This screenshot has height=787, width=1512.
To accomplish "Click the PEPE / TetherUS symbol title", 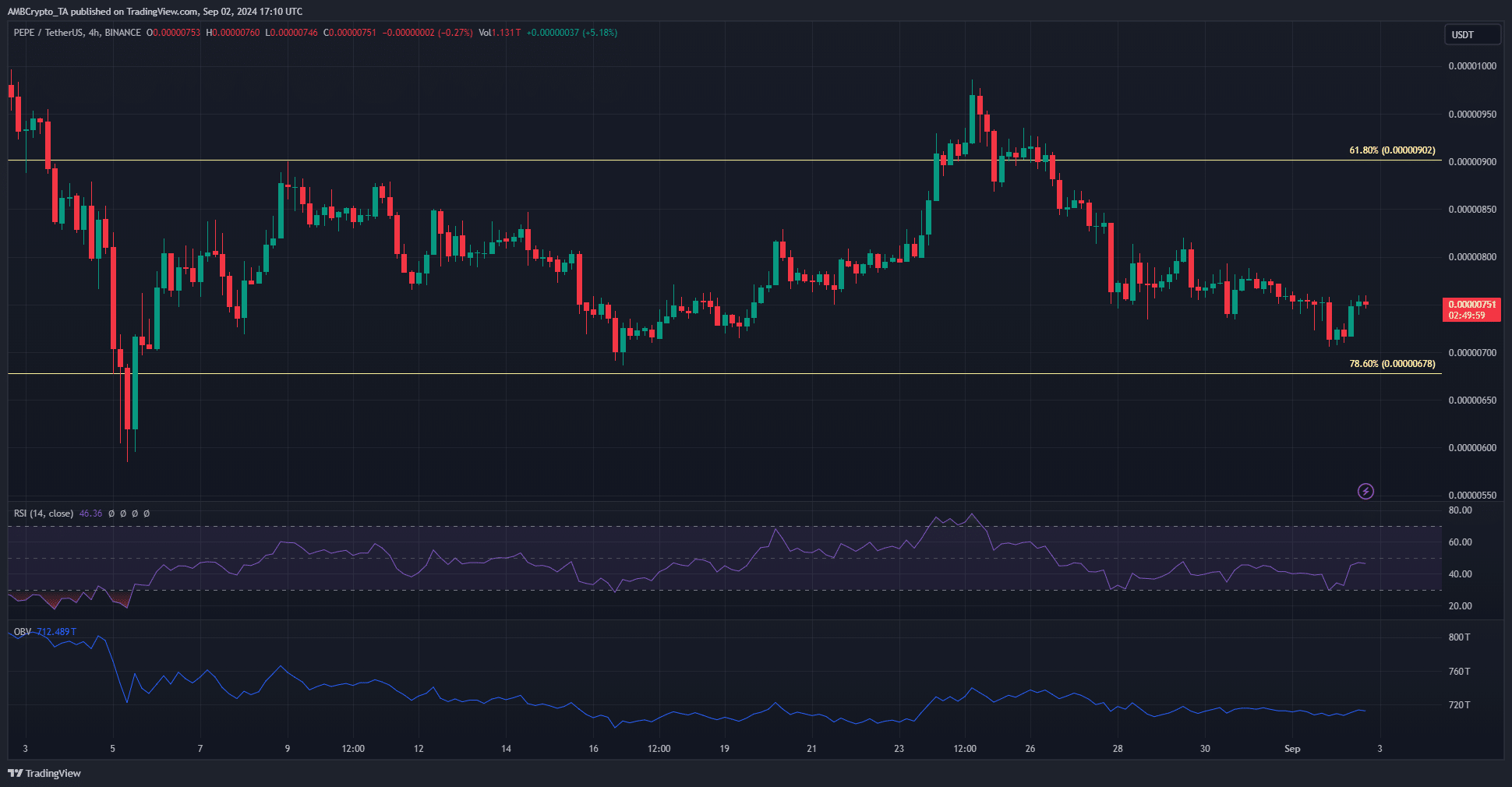I will pos(48,33).
